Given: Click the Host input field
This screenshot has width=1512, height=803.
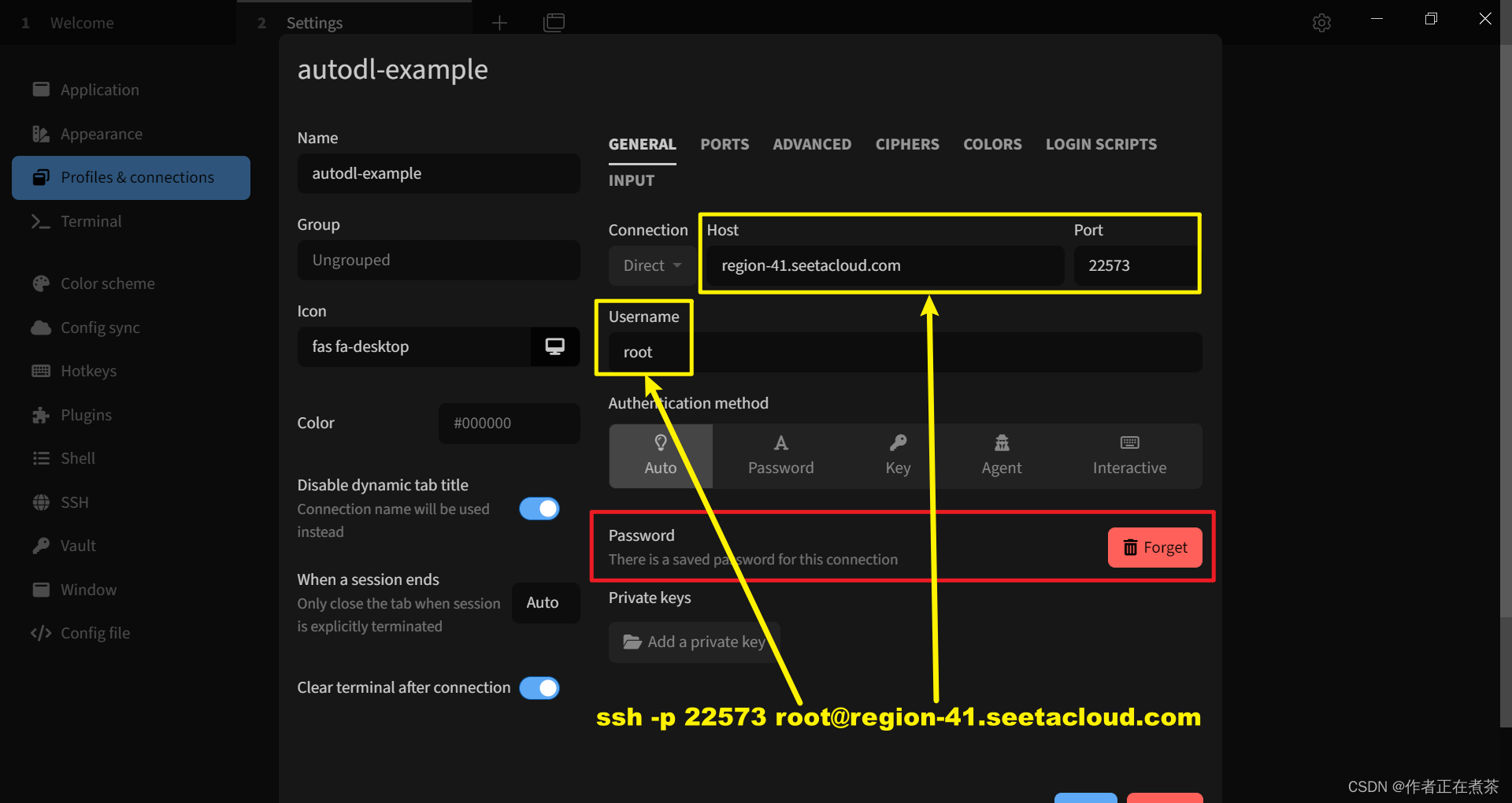Looking at the screenshot, I should tap(885, 265).
